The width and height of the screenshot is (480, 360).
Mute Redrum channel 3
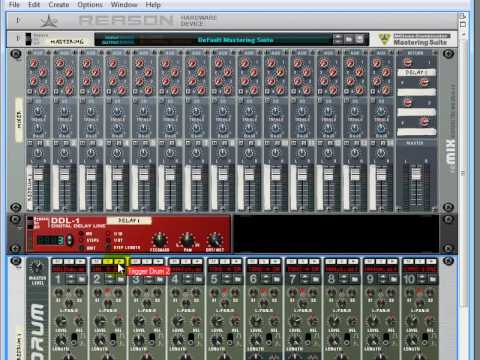pyautogui.click(x=136, y=261)
